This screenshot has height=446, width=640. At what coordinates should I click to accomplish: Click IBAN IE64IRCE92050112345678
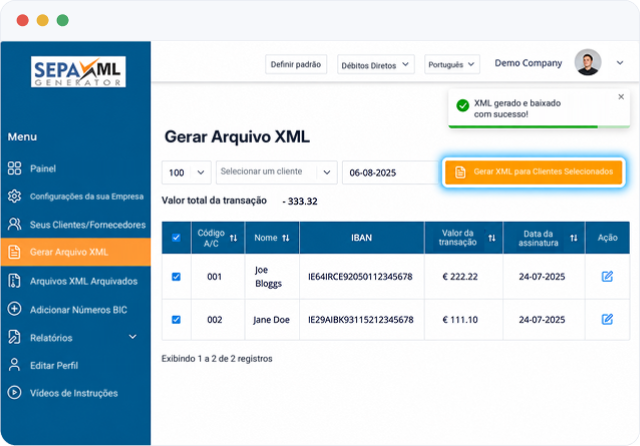click(x=360, y=277)
